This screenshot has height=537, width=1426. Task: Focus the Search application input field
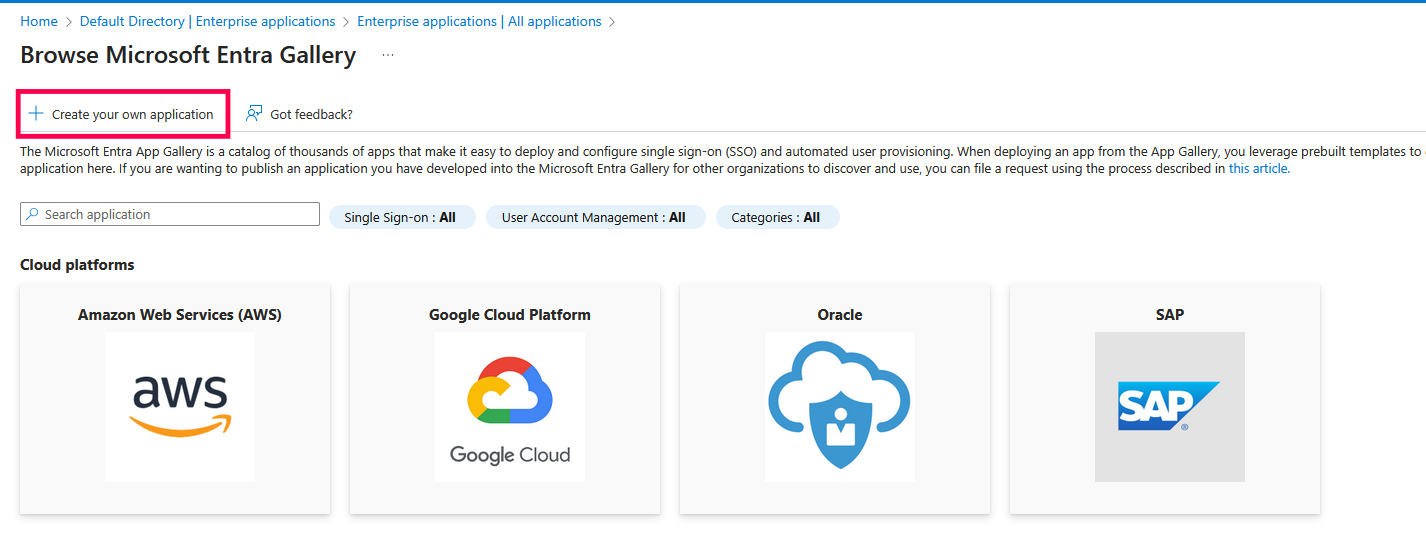pyautogui.click(x=170, y=215)
